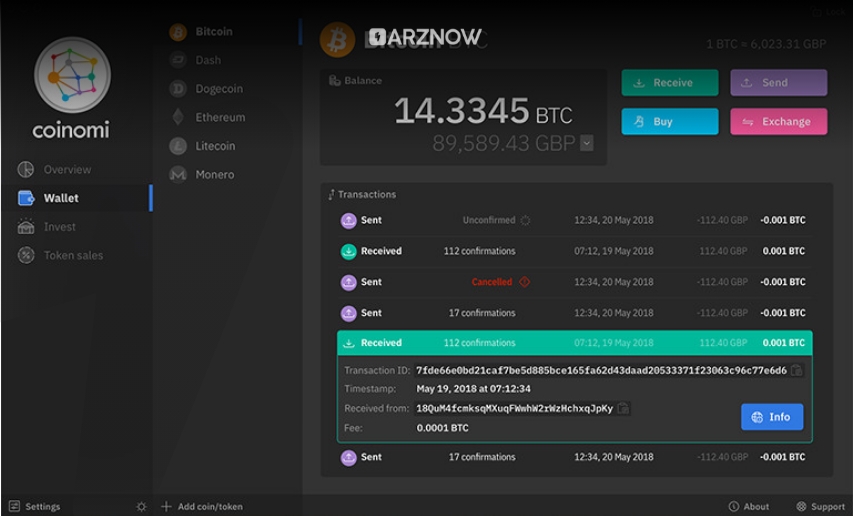Select the address 18QuM4fcmksqMXuqFWwhW2rWzHchxqJpKy
853x516 pixels.
[514, 408]
